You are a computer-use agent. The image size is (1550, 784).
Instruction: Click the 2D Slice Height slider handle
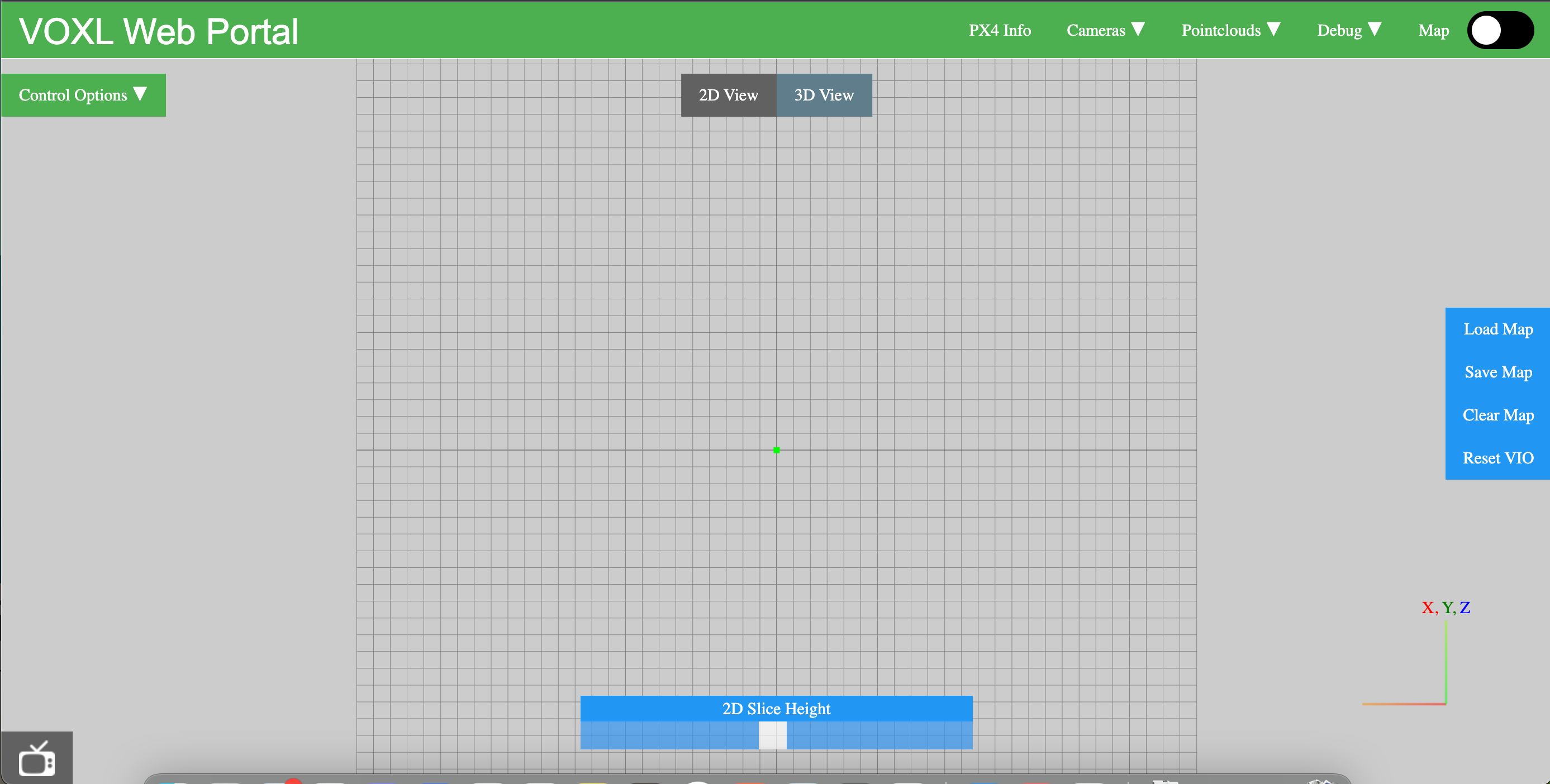coord(773,735)
